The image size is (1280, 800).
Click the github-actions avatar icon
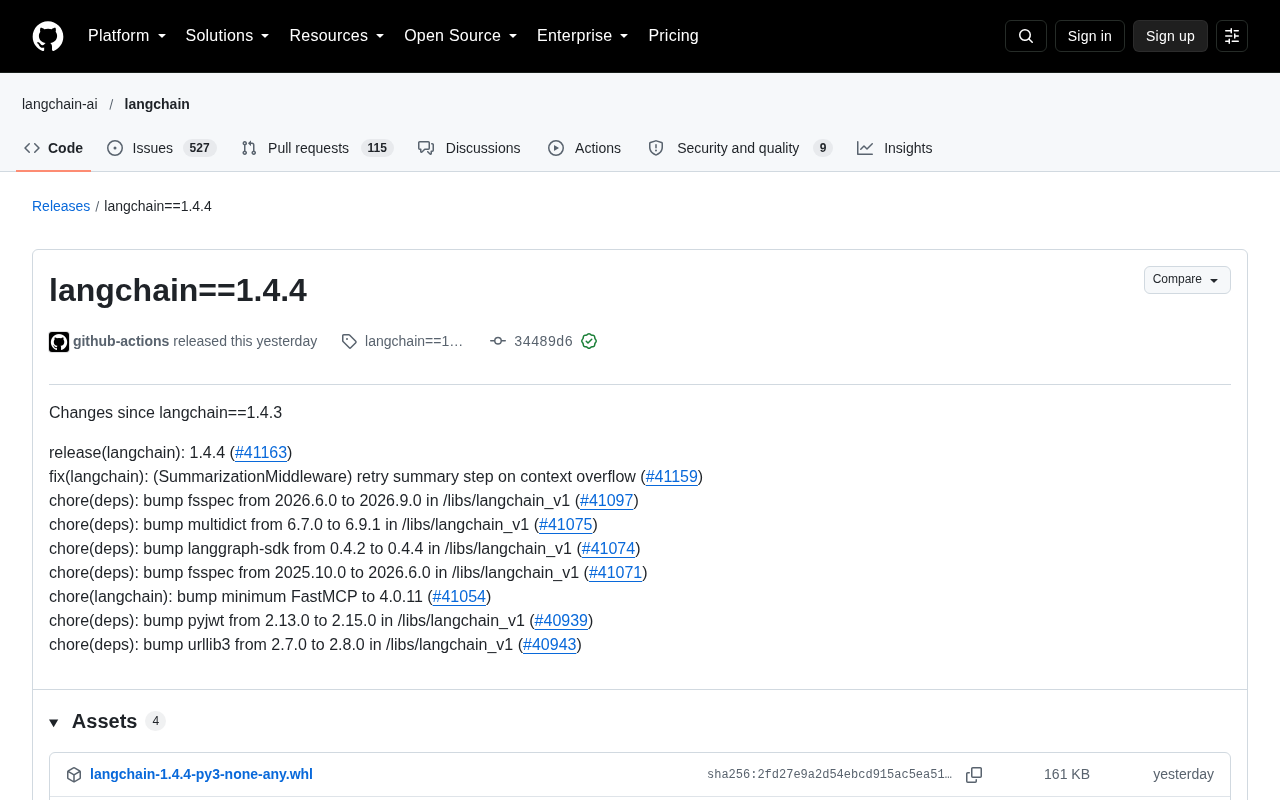pos(59,342)
